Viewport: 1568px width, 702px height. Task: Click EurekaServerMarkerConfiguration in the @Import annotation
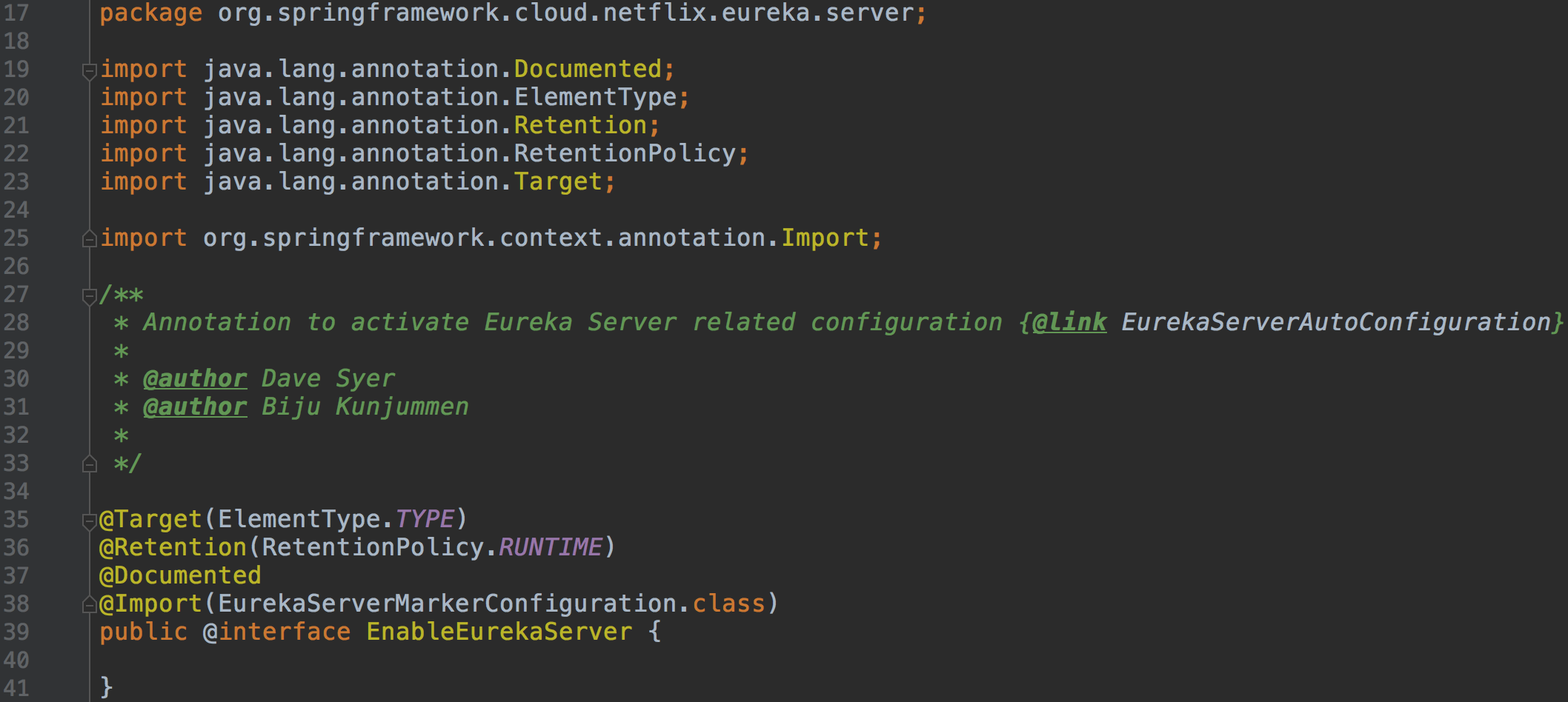[447, 604]
